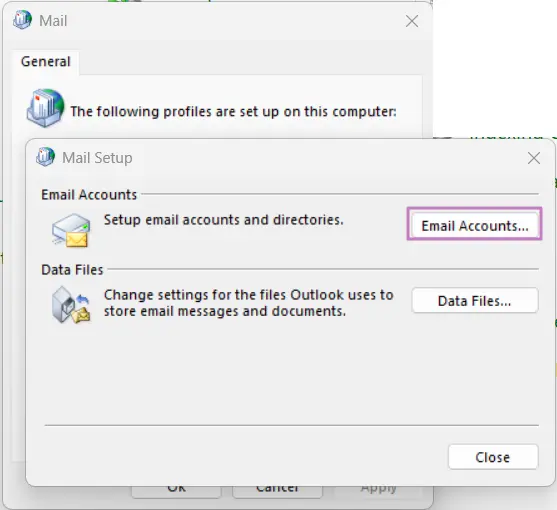Click the partially hidden Cancel button

277,492
